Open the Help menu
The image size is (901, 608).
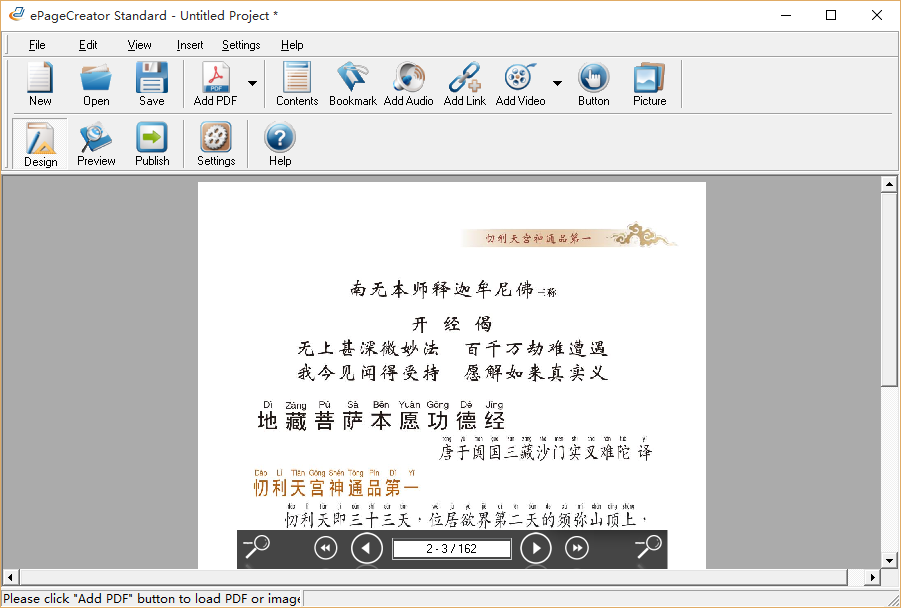292,45
